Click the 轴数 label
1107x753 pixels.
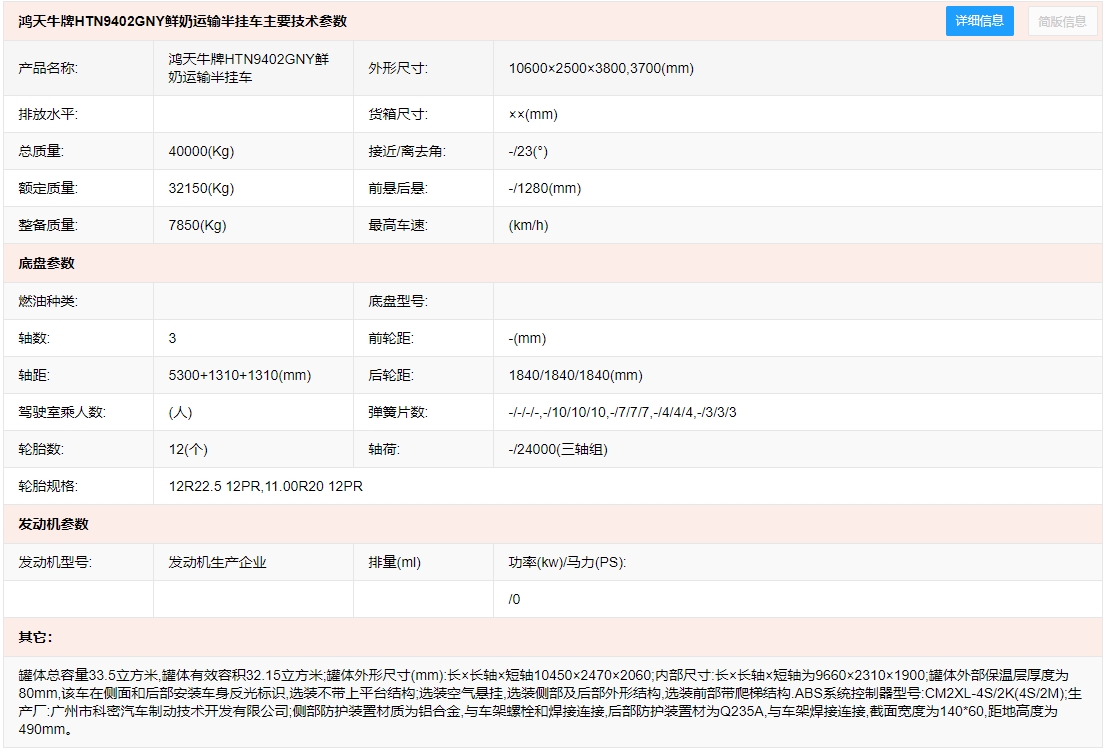tap(34, 338)
